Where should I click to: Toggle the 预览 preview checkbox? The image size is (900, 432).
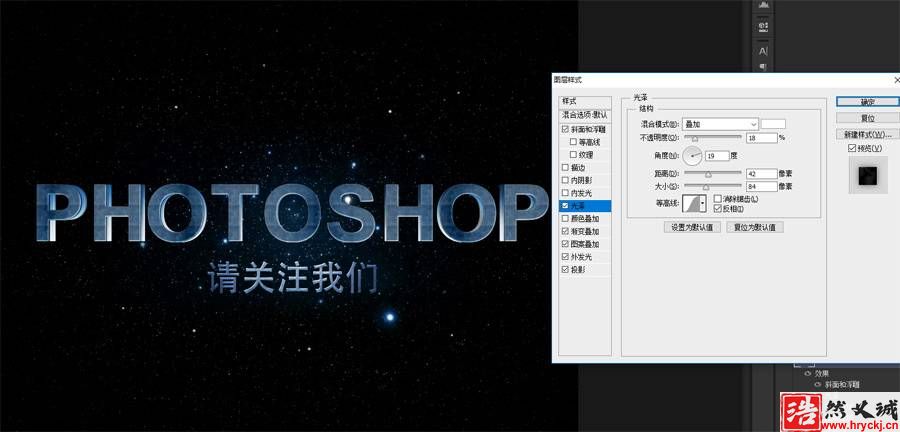[x=852, y=149]
